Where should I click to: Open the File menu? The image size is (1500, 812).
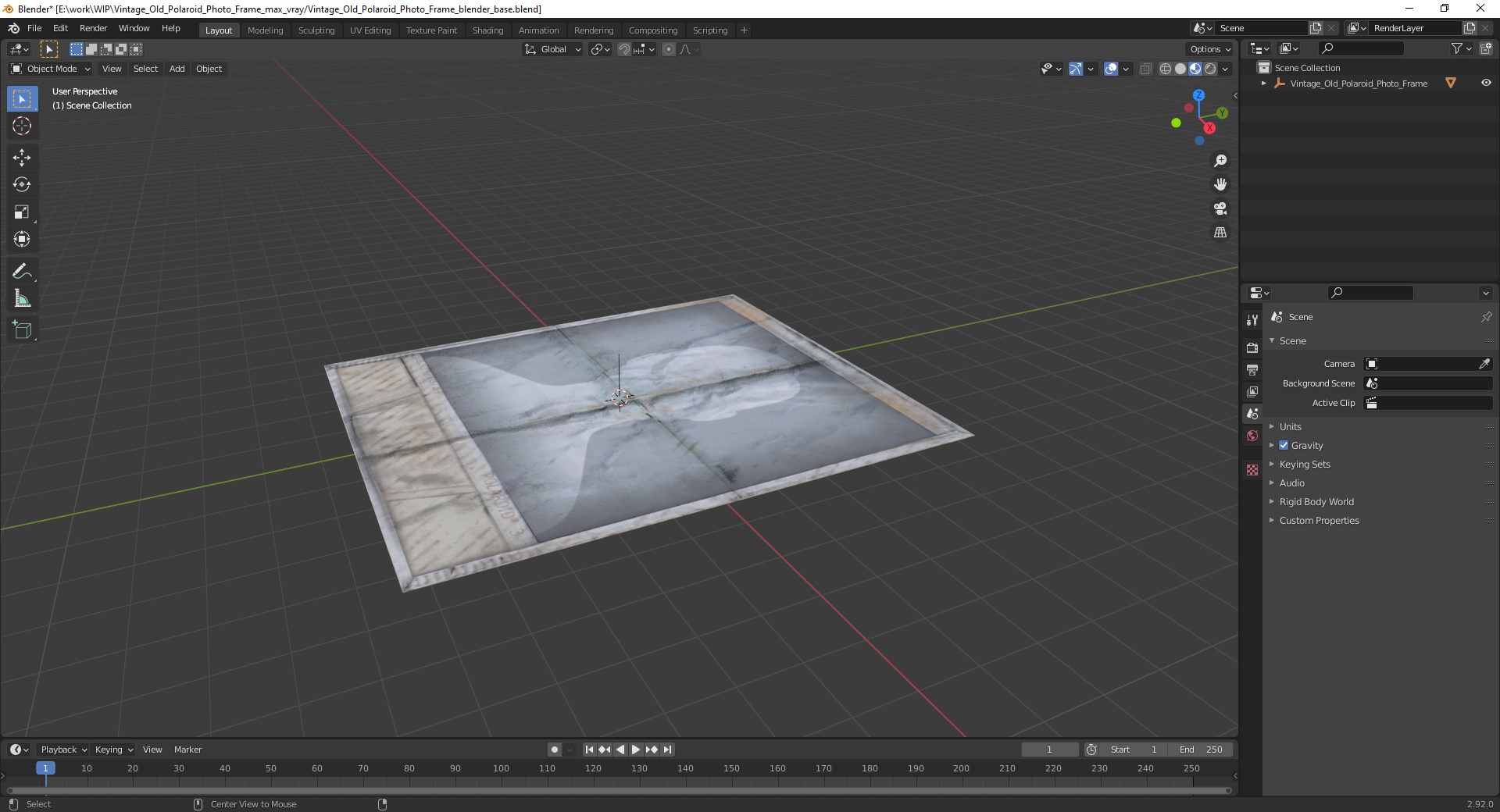click(x=34, y=28)
